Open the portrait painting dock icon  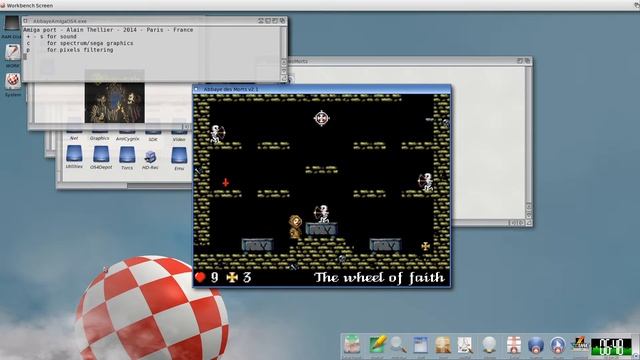(442, 345)
